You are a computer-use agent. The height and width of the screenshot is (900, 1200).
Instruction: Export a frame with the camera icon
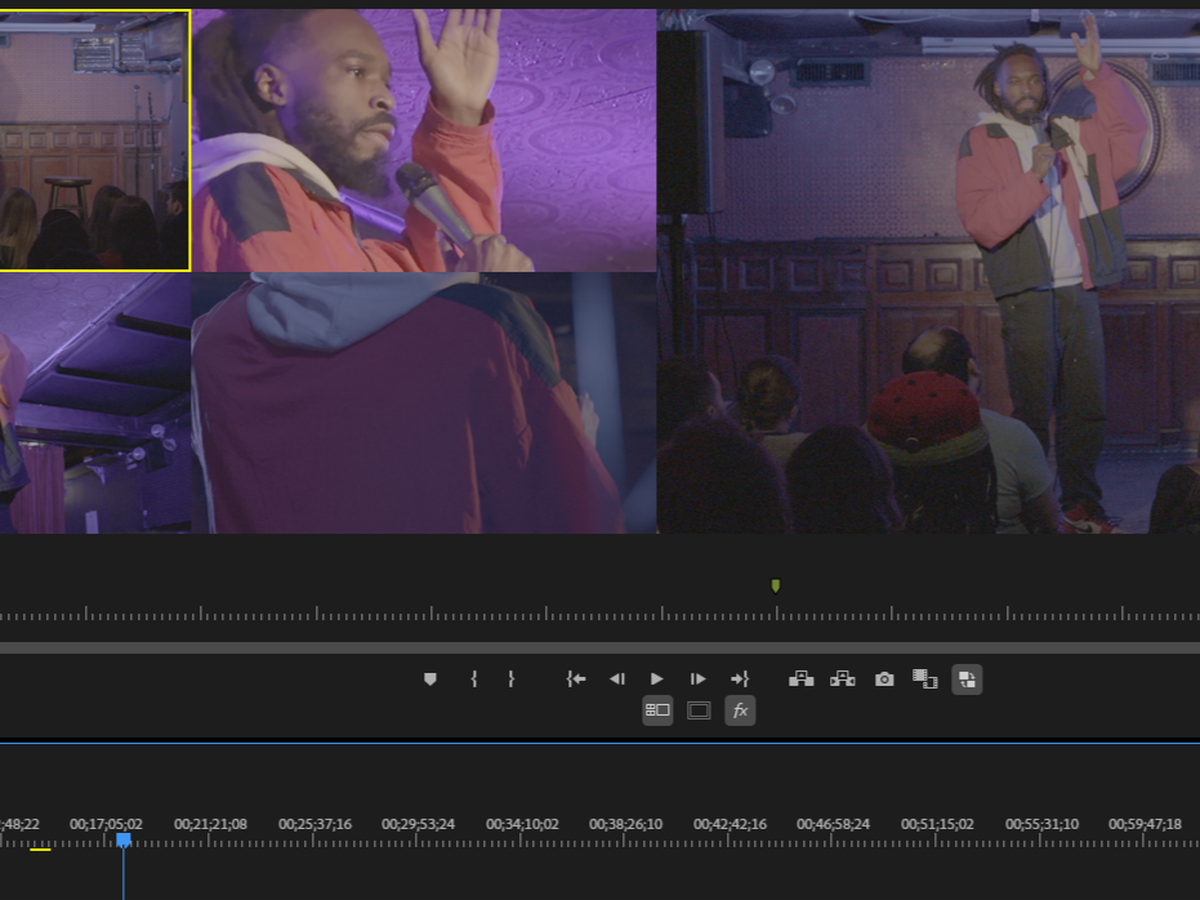884,679
